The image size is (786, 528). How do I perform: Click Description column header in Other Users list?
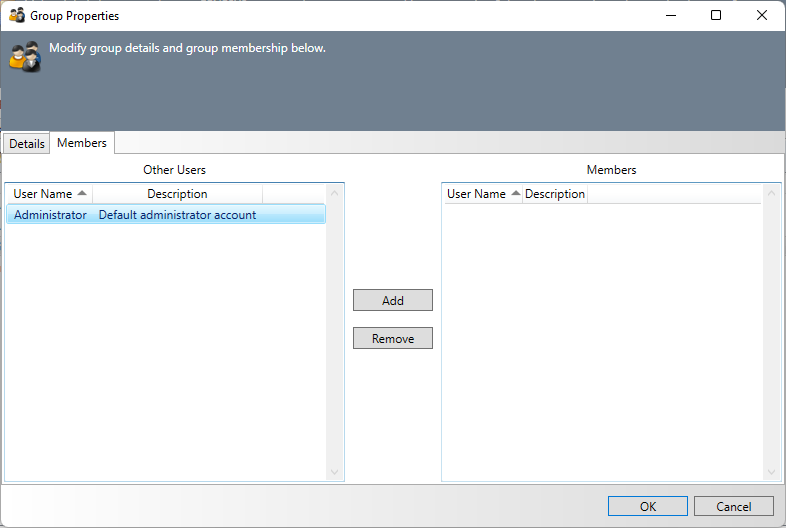point(177,194)
